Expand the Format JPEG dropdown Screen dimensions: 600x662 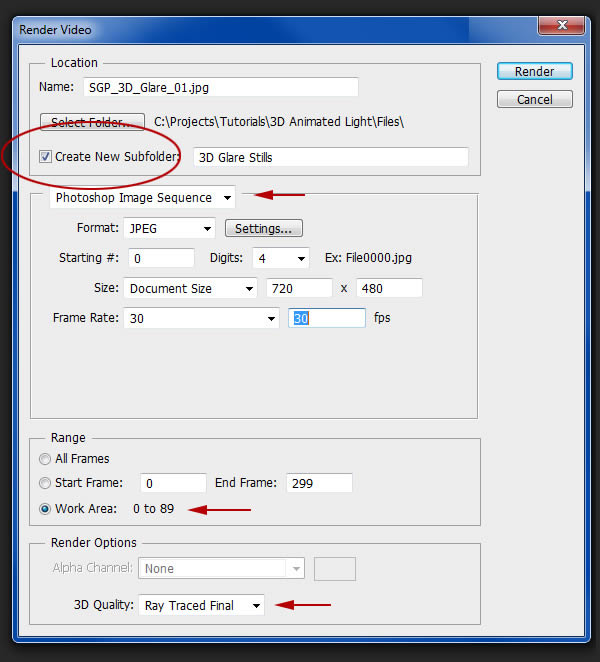169,228
